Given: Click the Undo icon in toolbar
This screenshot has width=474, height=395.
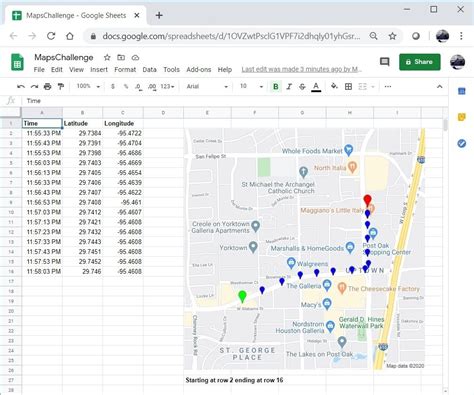Looking at the screenshot, I should coord(21,87).
